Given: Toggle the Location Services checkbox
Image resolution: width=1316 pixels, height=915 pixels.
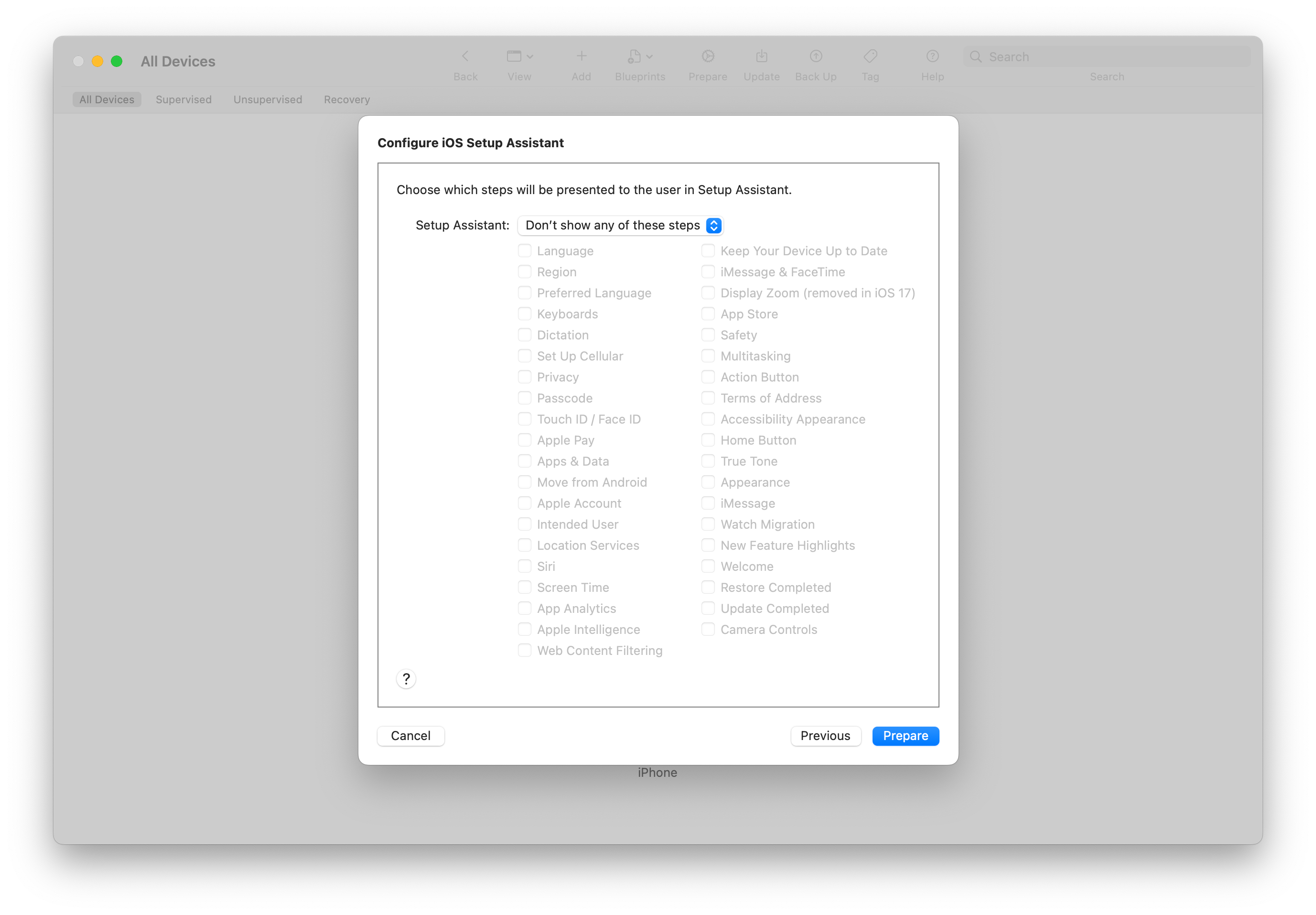Looking at the screenshot, I should [x=524, y=545].
